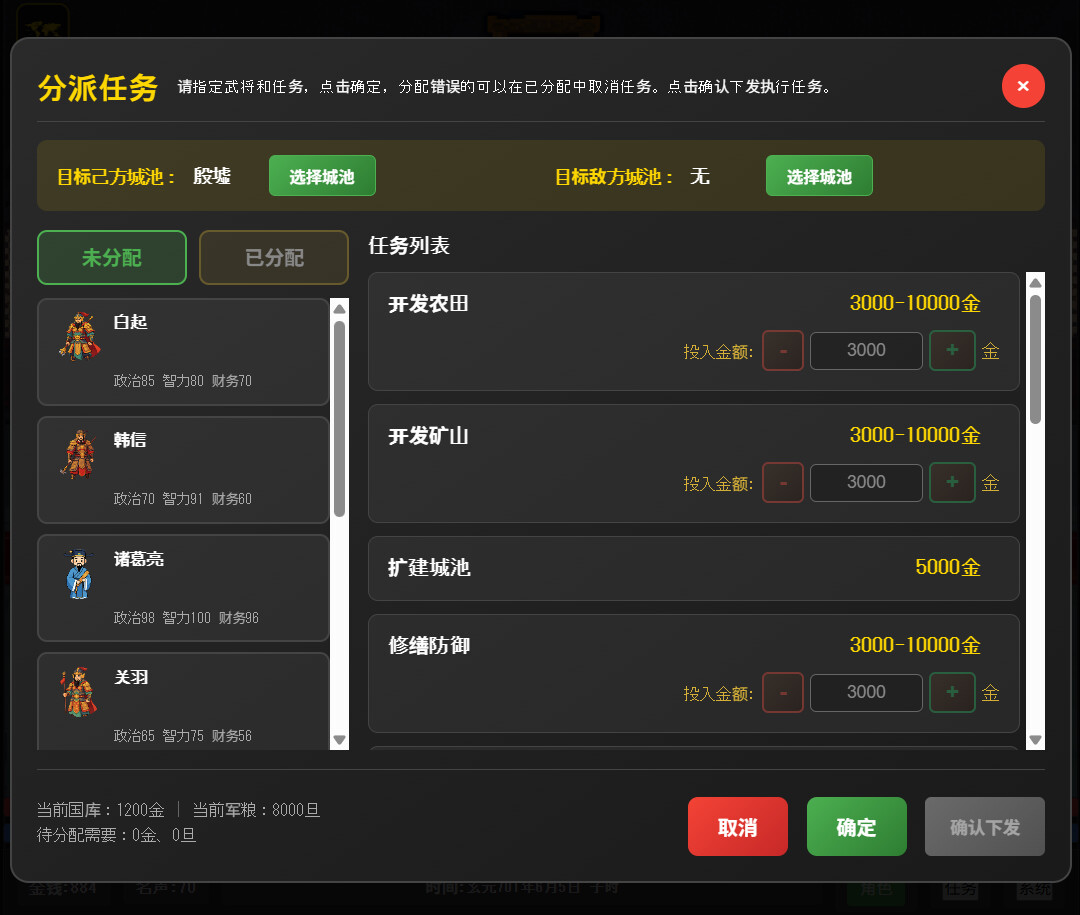This screenshot has height=915, width=1080.
Task: Select general 诸葛亮 card
Action: (x=183, y=588)
